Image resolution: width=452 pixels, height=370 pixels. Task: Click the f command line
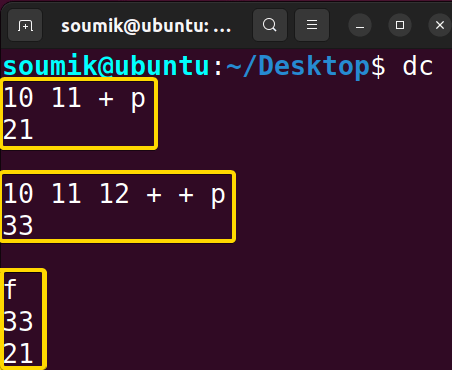pyautogui.click(x=10, y=289)
